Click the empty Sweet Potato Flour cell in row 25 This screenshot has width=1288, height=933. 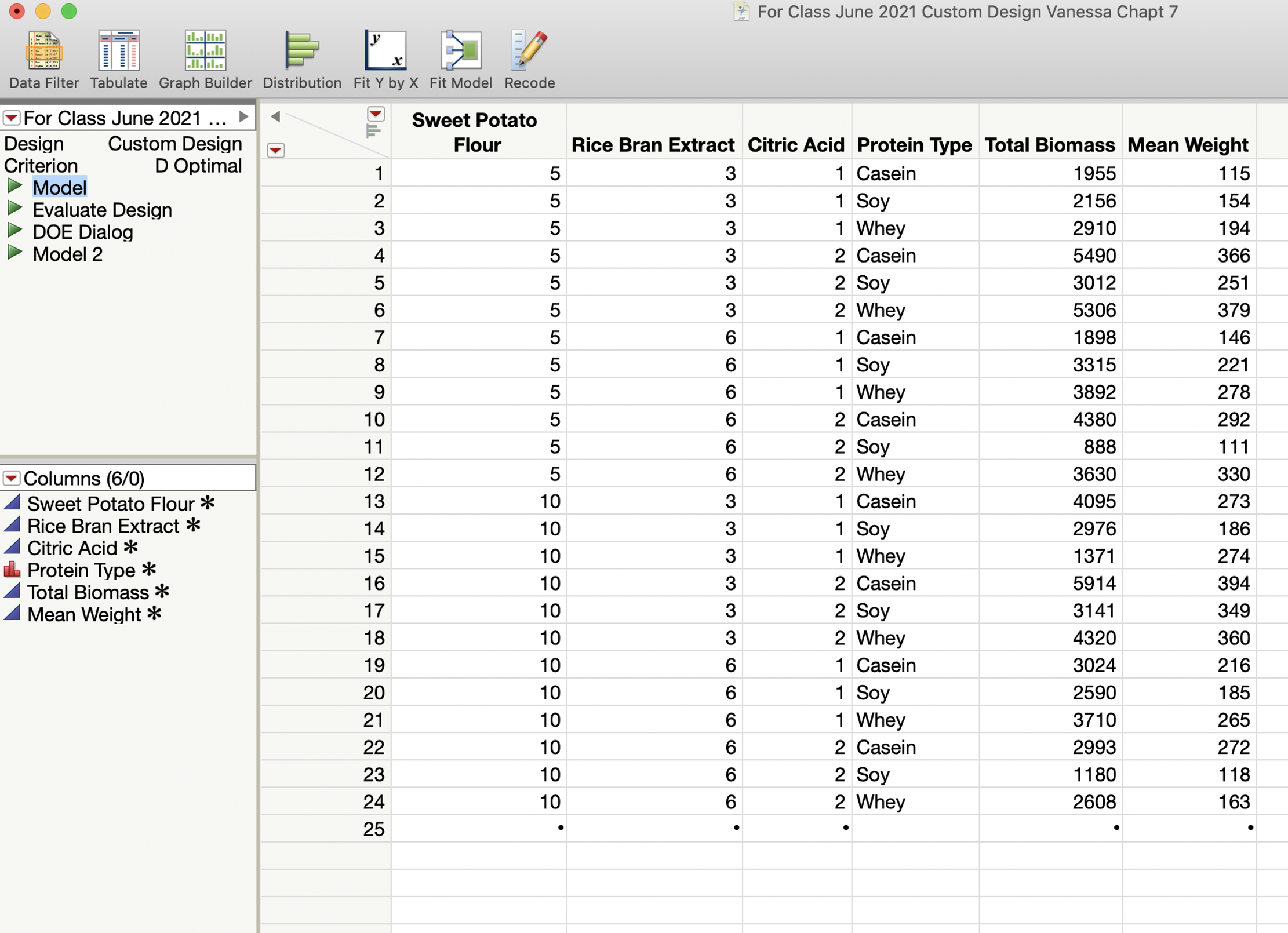479,829
